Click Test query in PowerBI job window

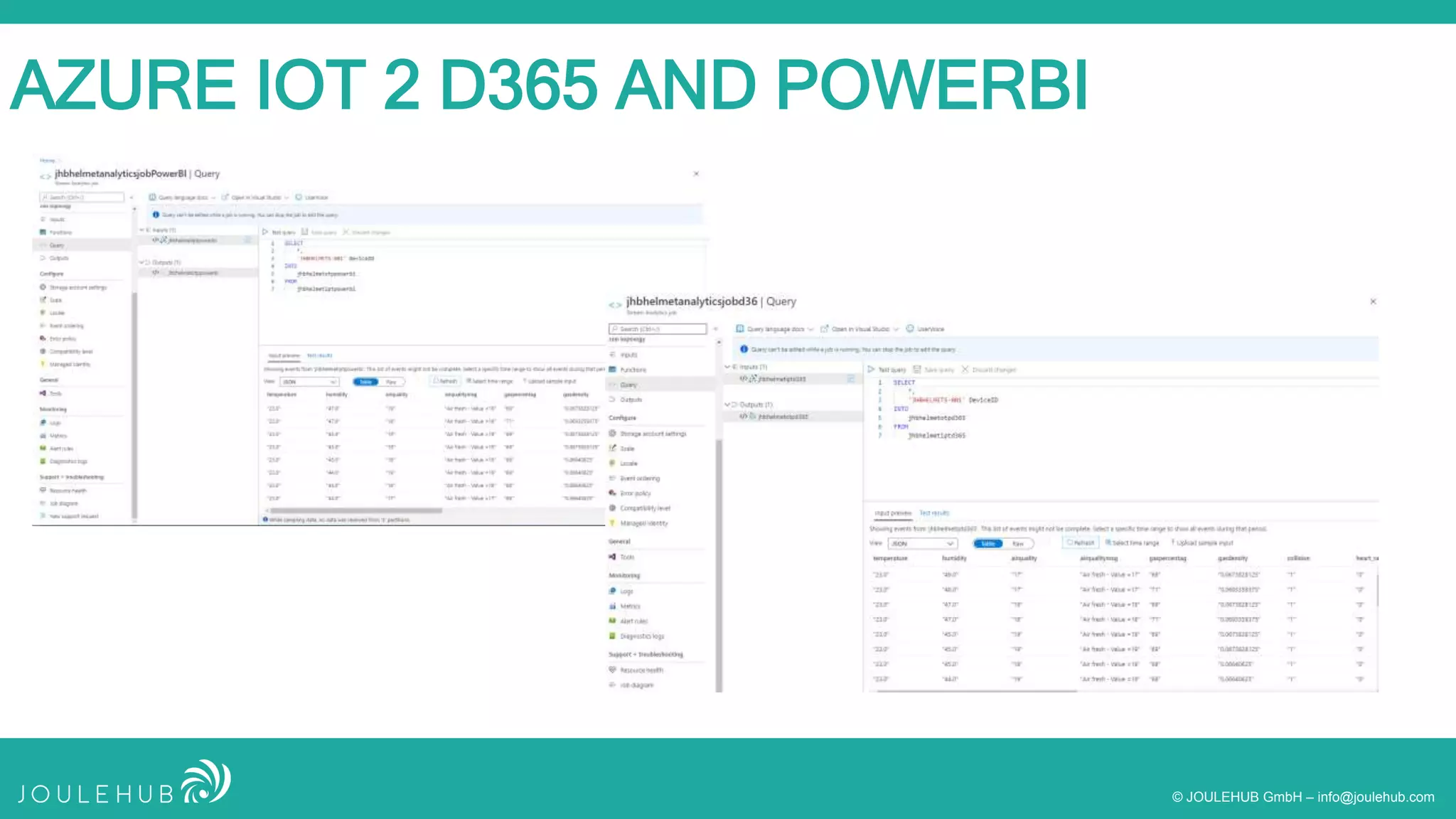click(279, 232)
